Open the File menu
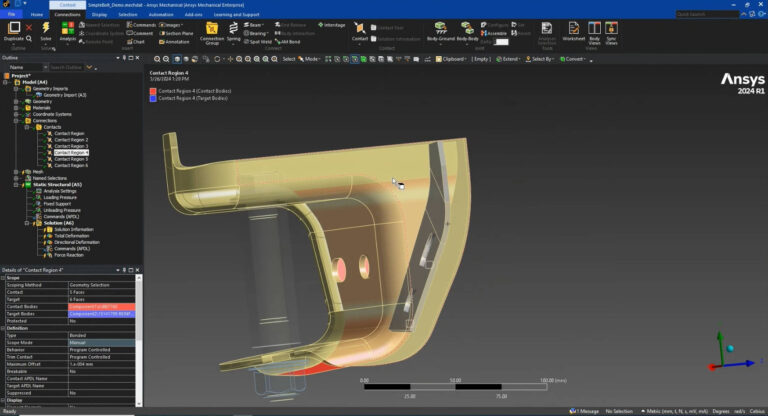This screenshot has height=416, width=768. click(11, 15)
